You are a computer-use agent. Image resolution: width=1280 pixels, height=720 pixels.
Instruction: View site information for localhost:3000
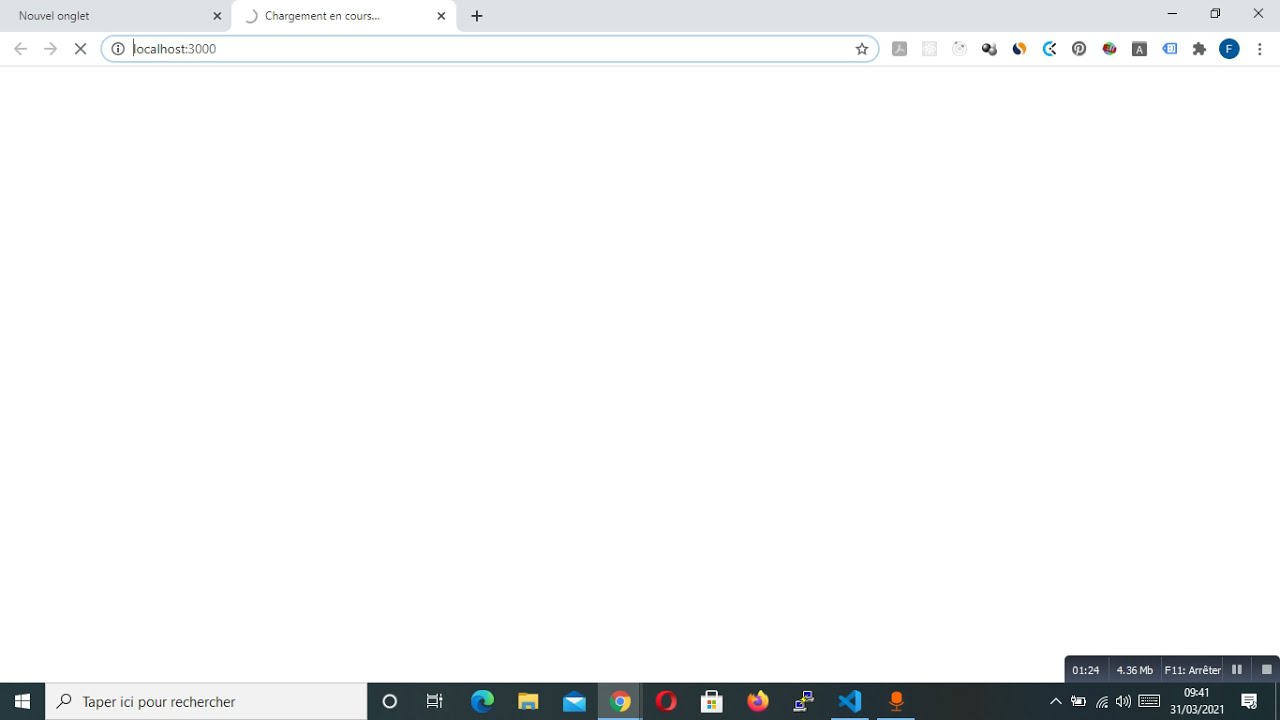coord(118,48)
